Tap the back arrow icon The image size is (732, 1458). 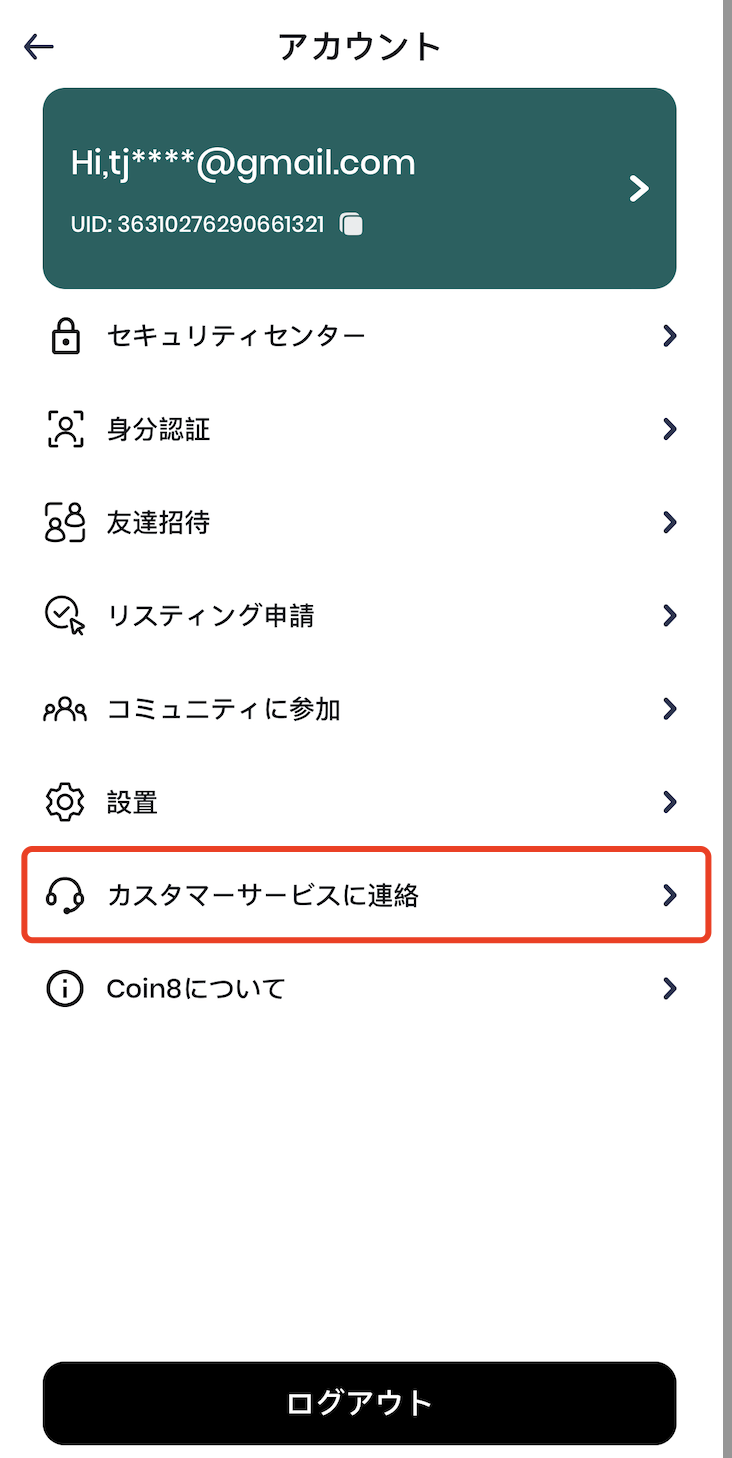[x=39, y=46]
